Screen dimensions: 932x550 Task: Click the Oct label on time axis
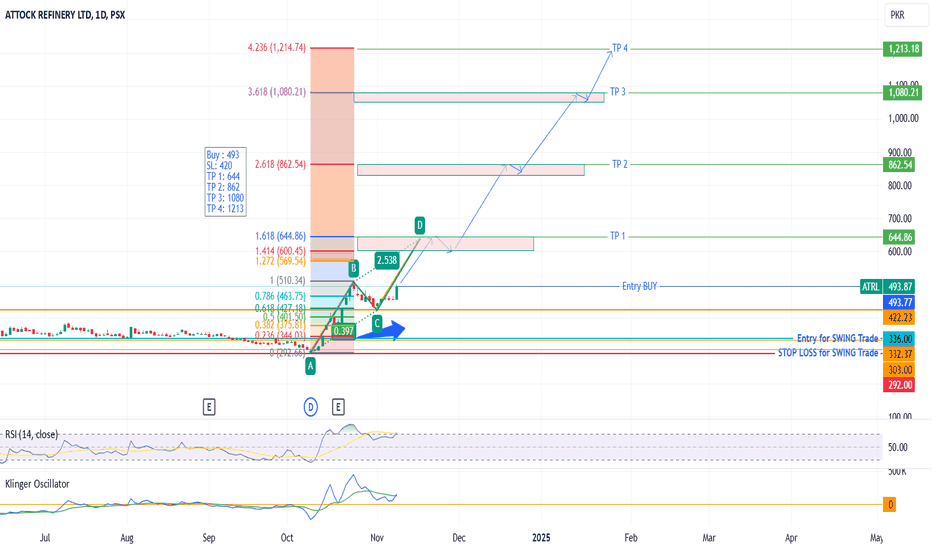[x=287, y=538]
